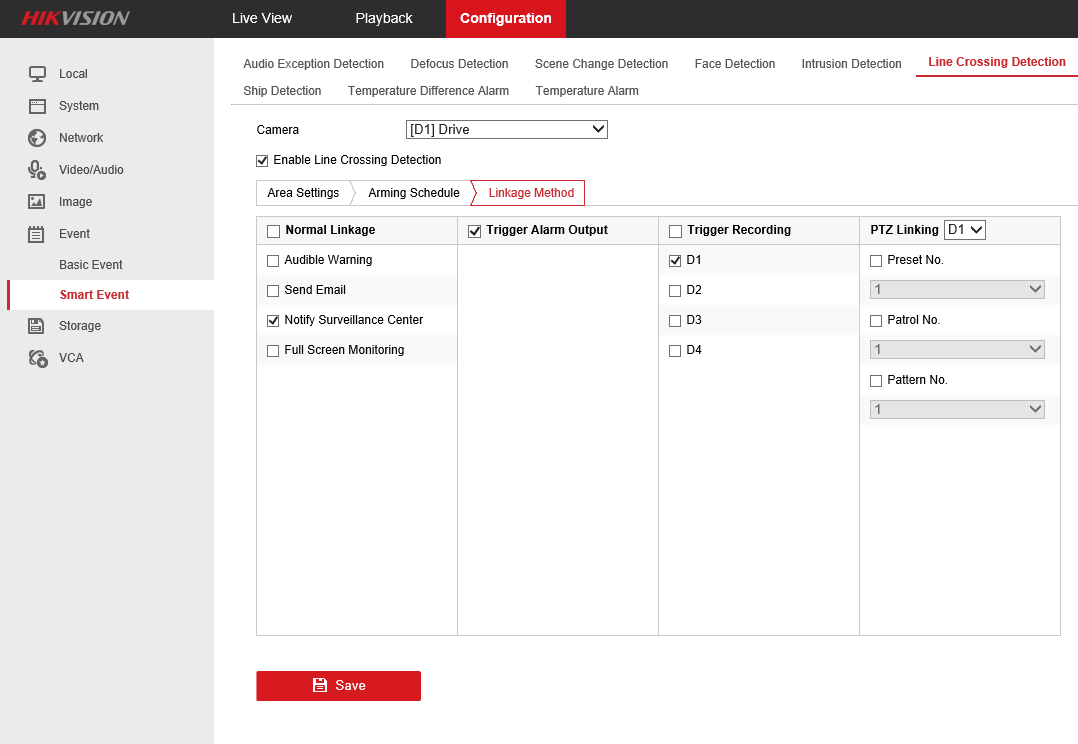Save the linkage method settings
The image size is (1078, 744).
[338, 686]
